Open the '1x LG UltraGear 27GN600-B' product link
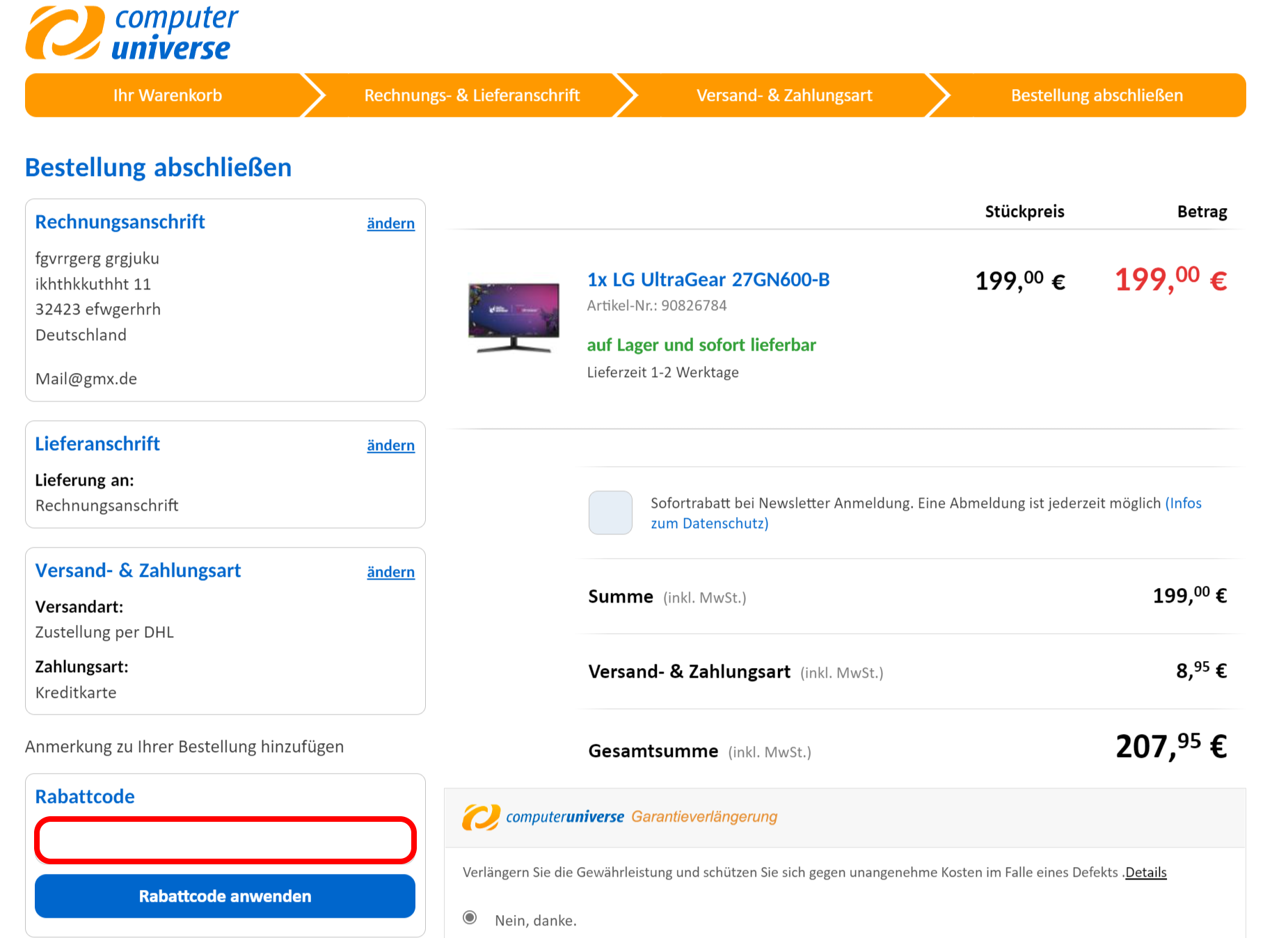This screenshot has height=938, width=1288. click(x=708, y=280)
